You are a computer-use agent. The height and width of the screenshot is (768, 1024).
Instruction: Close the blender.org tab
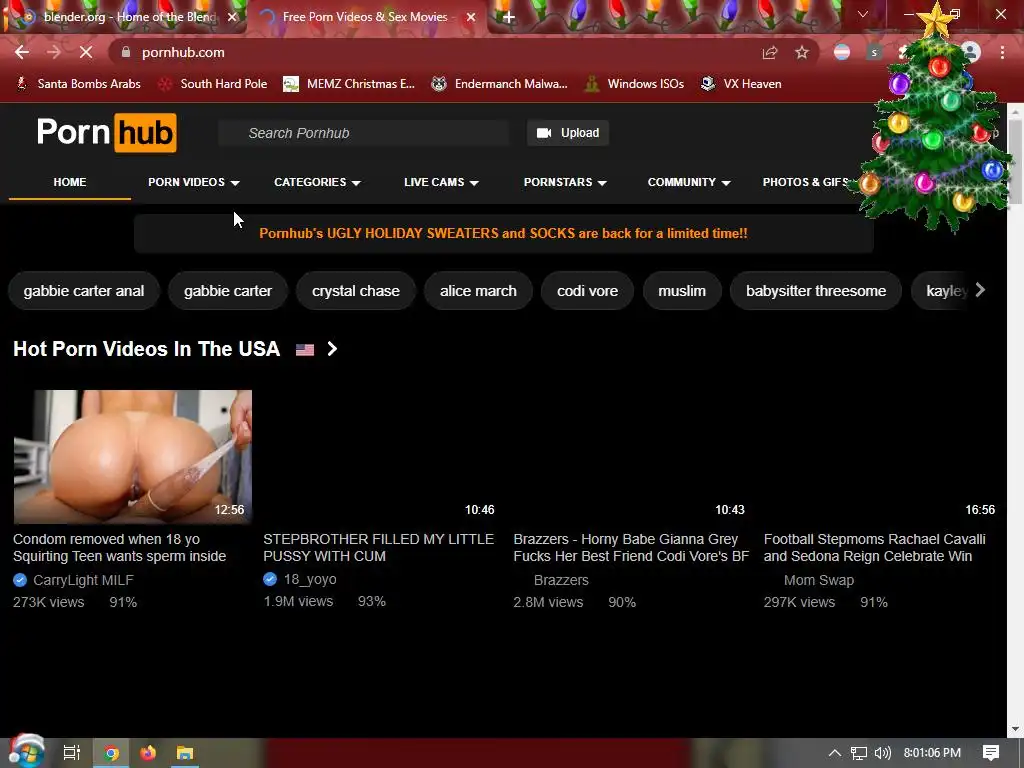point(232,17)
